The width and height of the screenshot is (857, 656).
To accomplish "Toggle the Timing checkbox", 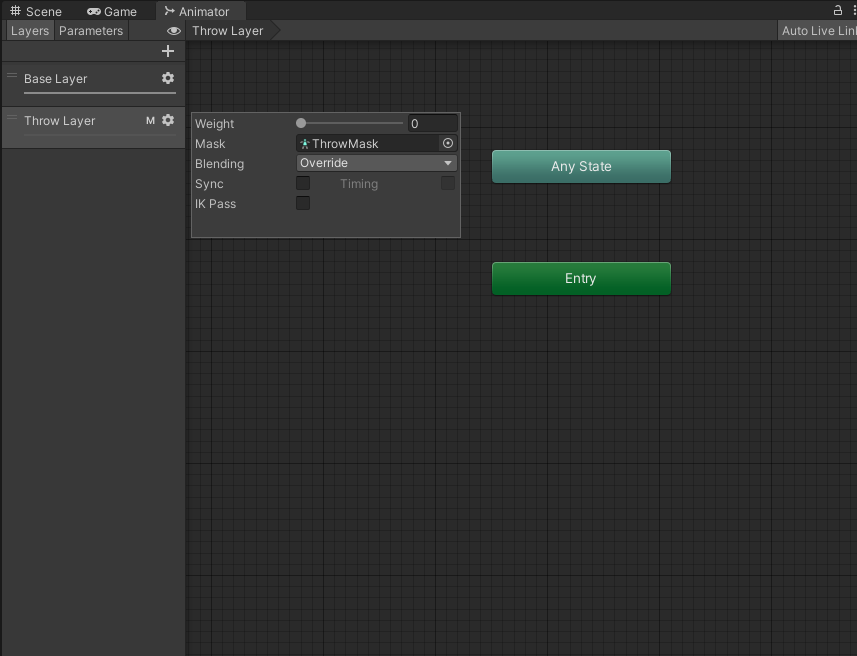I will [x=448, y=183].
